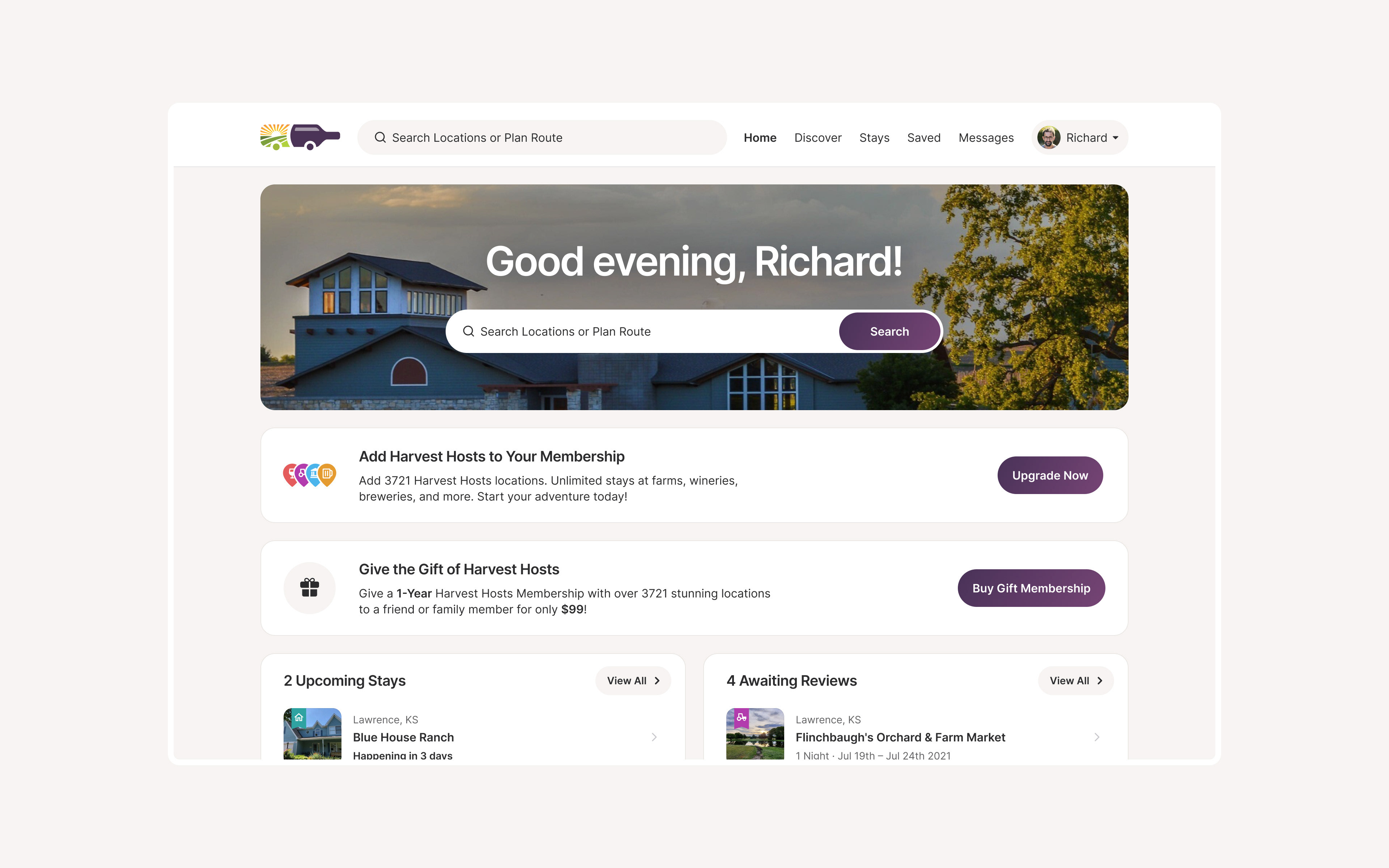The height and width of the screenshot is (868, 1389).
Task: Click the Harvest Hosts logo
Action: (x=300, y=137)
